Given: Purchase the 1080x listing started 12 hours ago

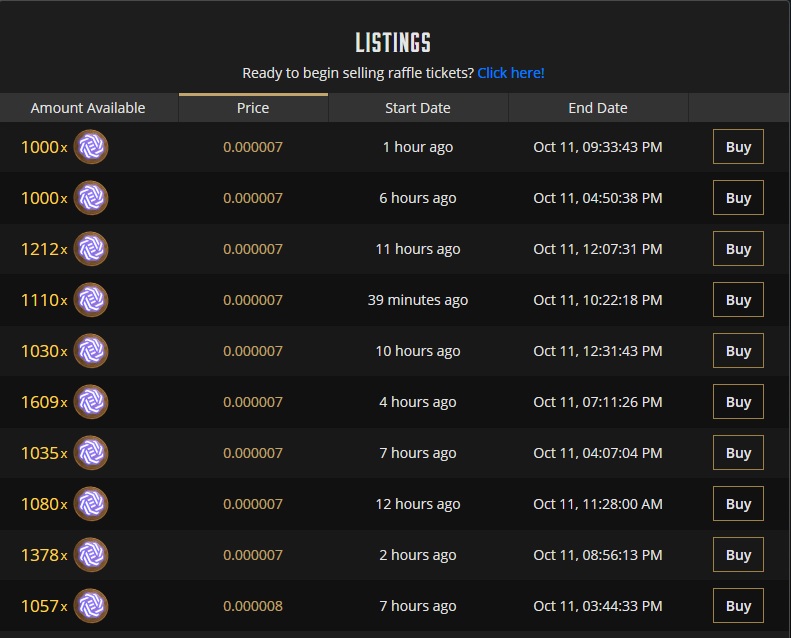Looking at the screenshot, I should coord(738,504).
